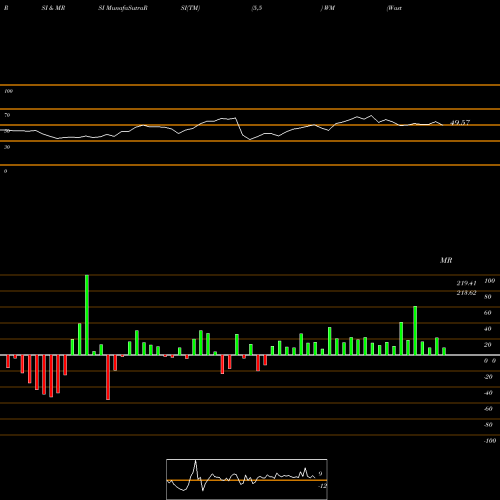Viewport: 500px width, 500px height.
Task: Click the tall green bar reaching about 60
Action: pos(415,330)
